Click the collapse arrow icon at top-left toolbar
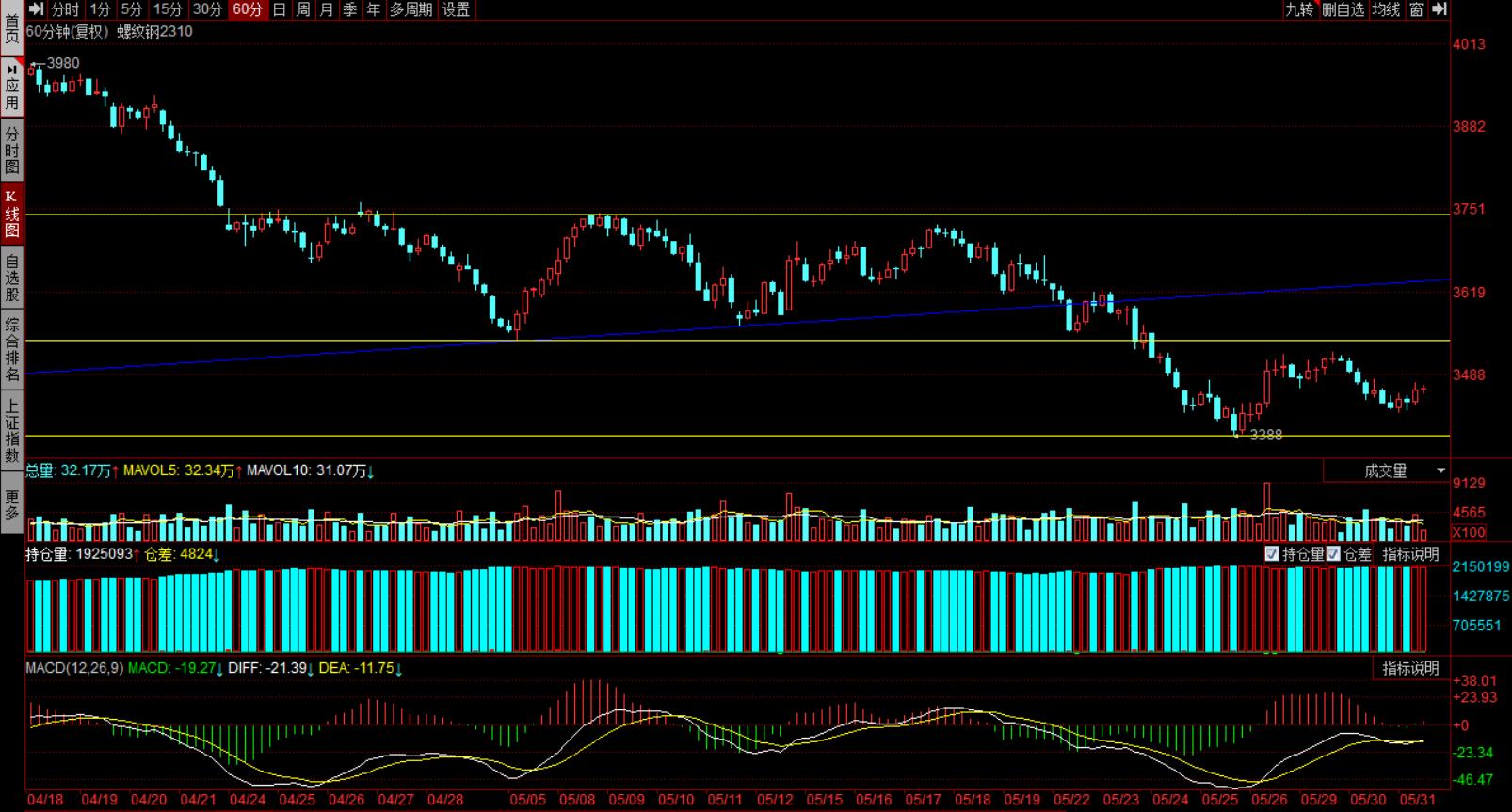The image size is (1512, 812). pyautogui.click(x=36, y=9)
